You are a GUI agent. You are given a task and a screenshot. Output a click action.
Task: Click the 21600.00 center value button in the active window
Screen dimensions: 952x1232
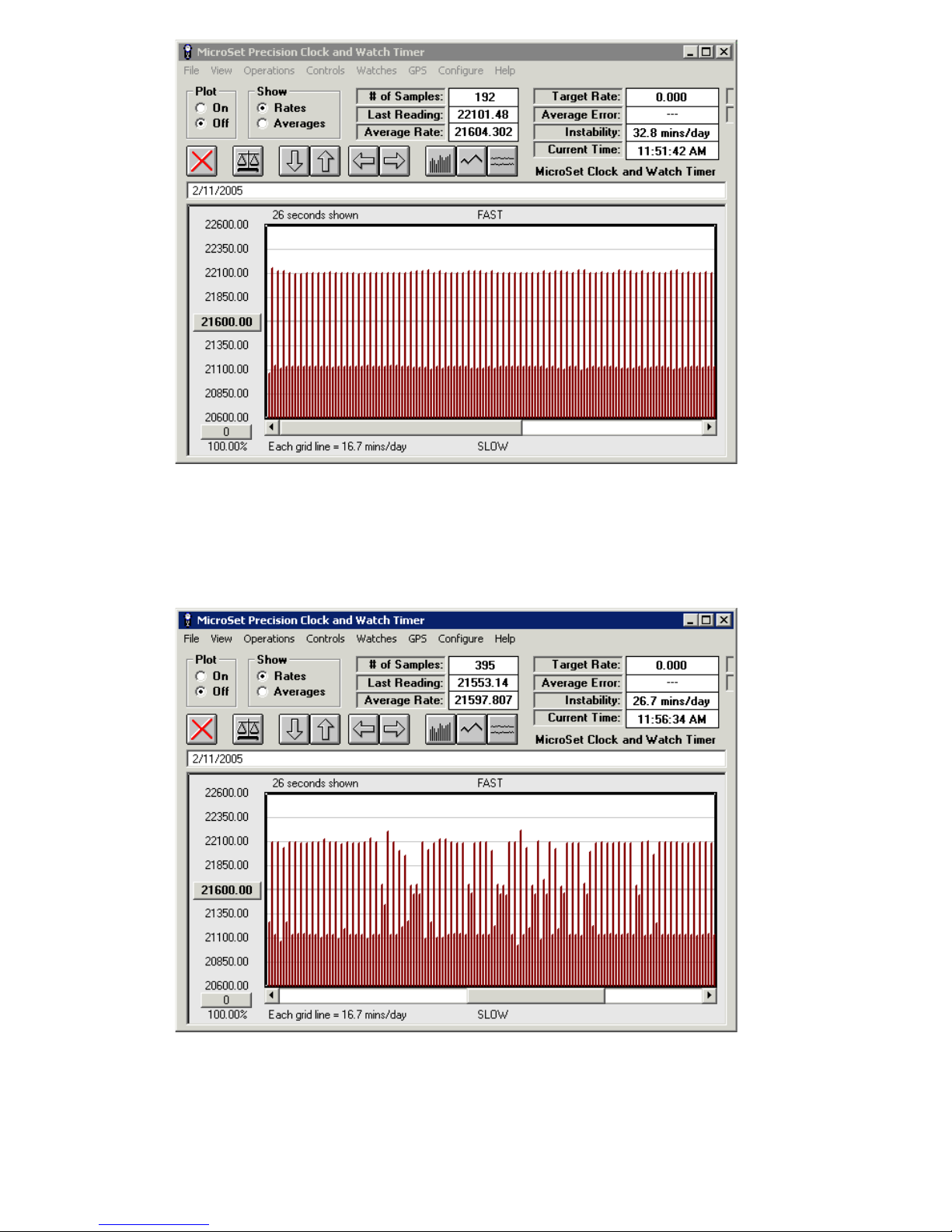[x=227, y=890]
